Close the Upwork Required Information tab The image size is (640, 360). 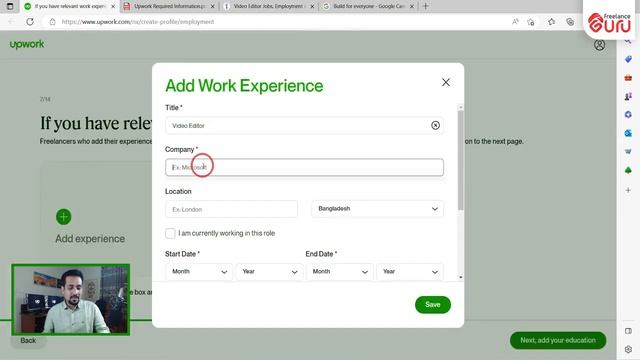pyautogui.click(x=212, y=6)
